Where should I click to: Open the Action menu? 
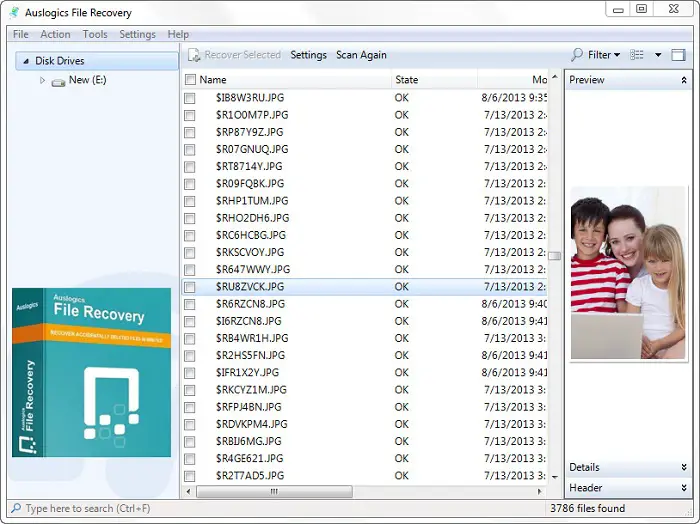[55, 34]
